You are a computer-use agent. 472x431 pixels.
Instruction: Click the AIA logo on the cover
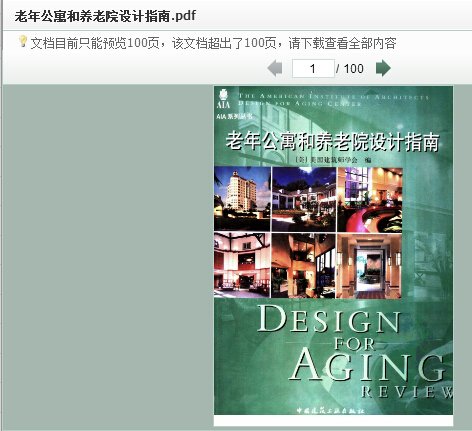(x=223, y=98)
